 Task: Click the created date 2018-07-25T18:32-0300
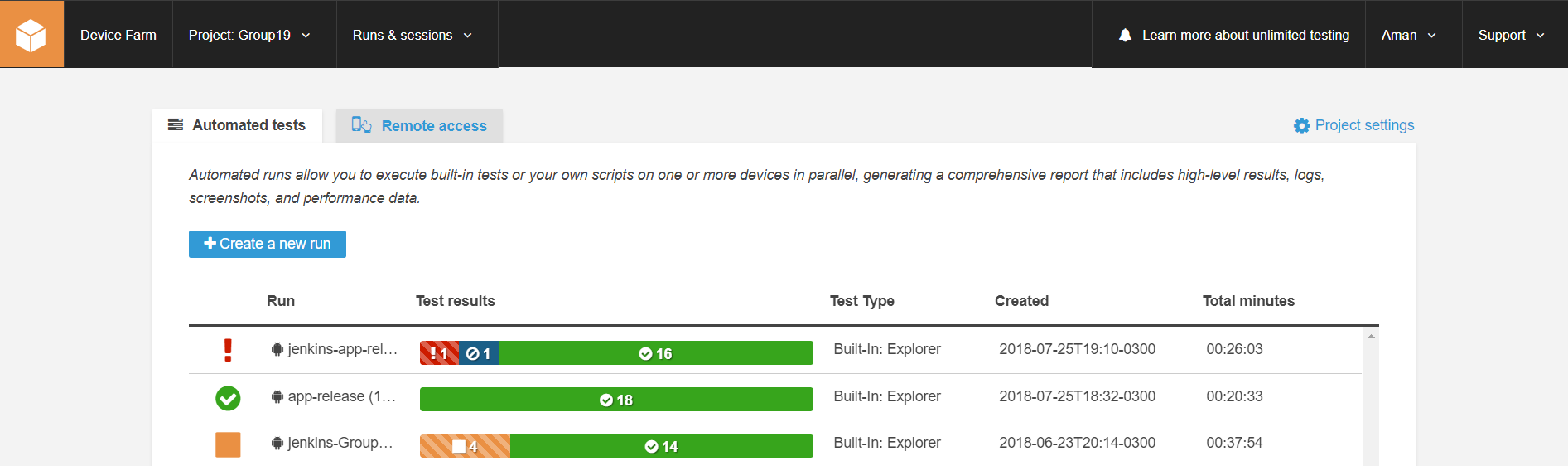coord(1077,396)
